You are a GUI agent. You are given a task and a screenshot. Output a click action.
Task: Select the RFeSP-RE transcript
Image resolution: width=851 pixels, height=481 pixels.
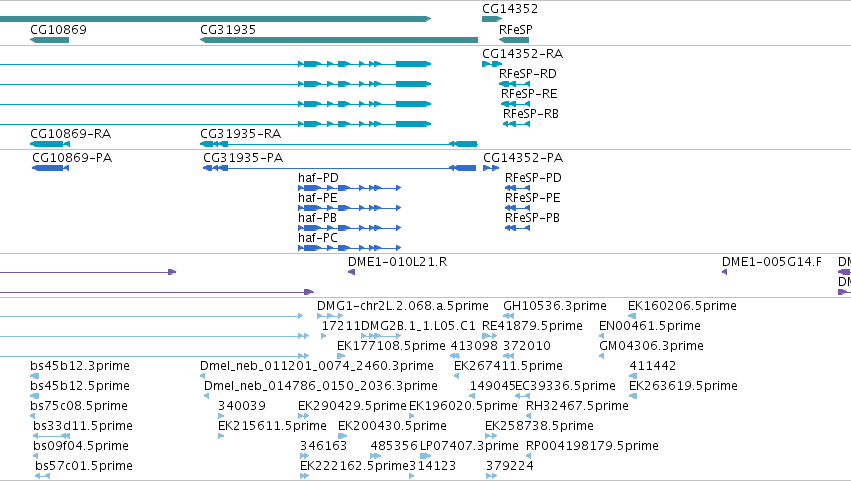coord(515,104)
